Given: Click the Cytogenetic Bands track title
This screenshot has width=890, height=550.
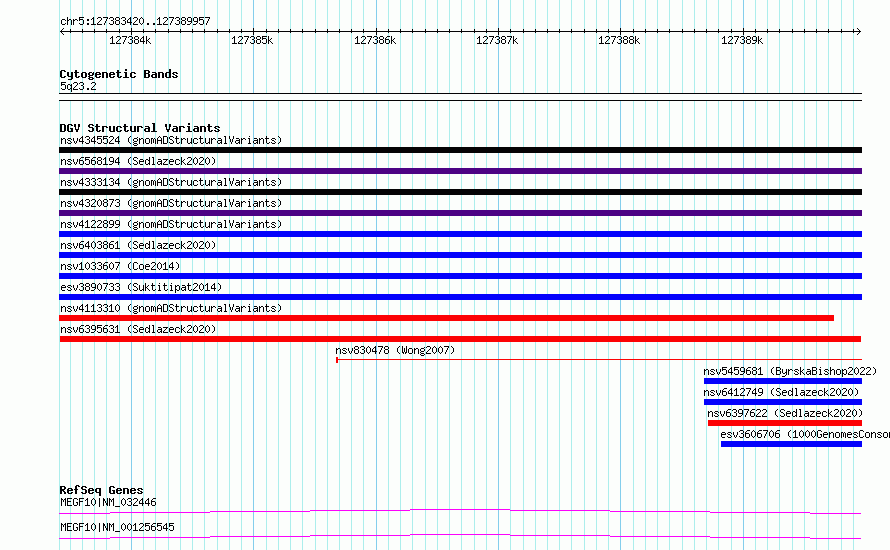Looking at the screenshot, I should coord(119,74).
